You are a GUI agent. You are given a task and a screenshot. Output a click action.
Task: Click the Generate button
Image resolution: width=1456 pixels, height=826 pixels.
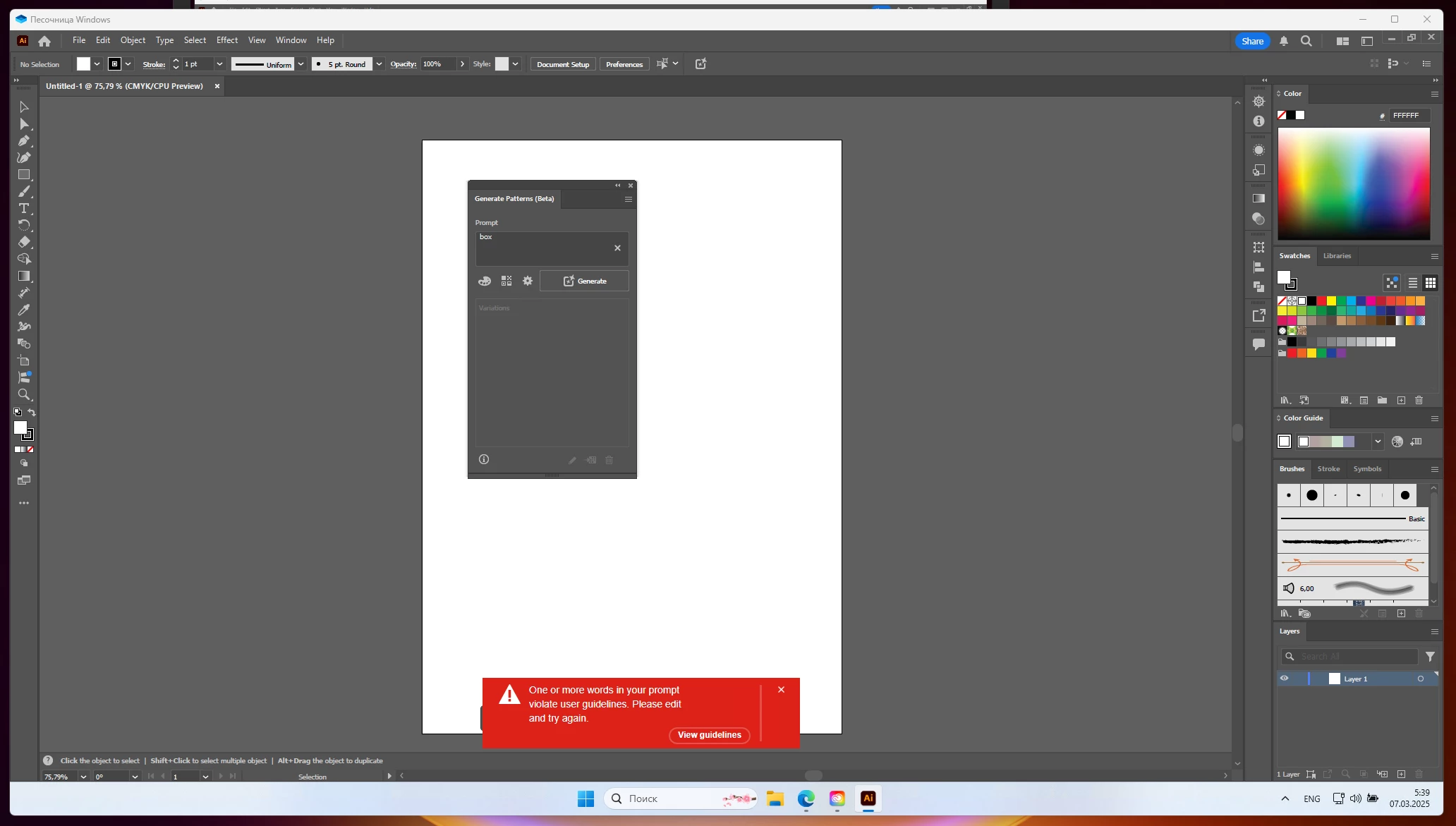584,281
